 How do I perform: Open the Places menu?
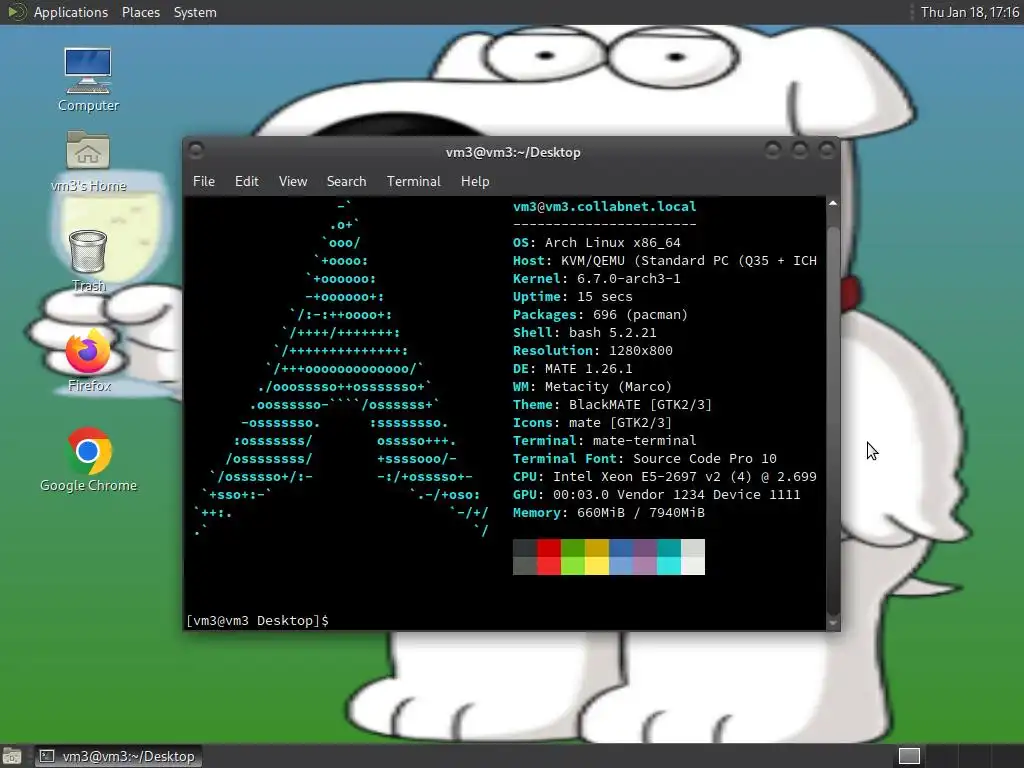pyautogui.click(x=140, y=12)
